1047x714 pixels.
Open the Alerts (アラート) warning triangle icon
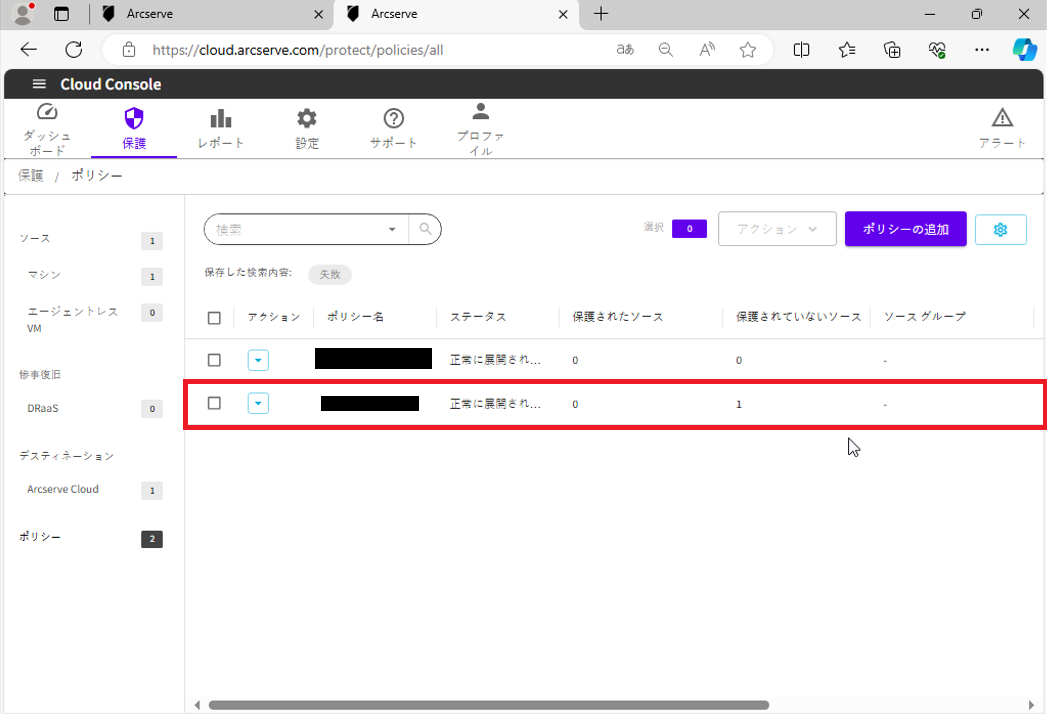(x=1001, y=118)
